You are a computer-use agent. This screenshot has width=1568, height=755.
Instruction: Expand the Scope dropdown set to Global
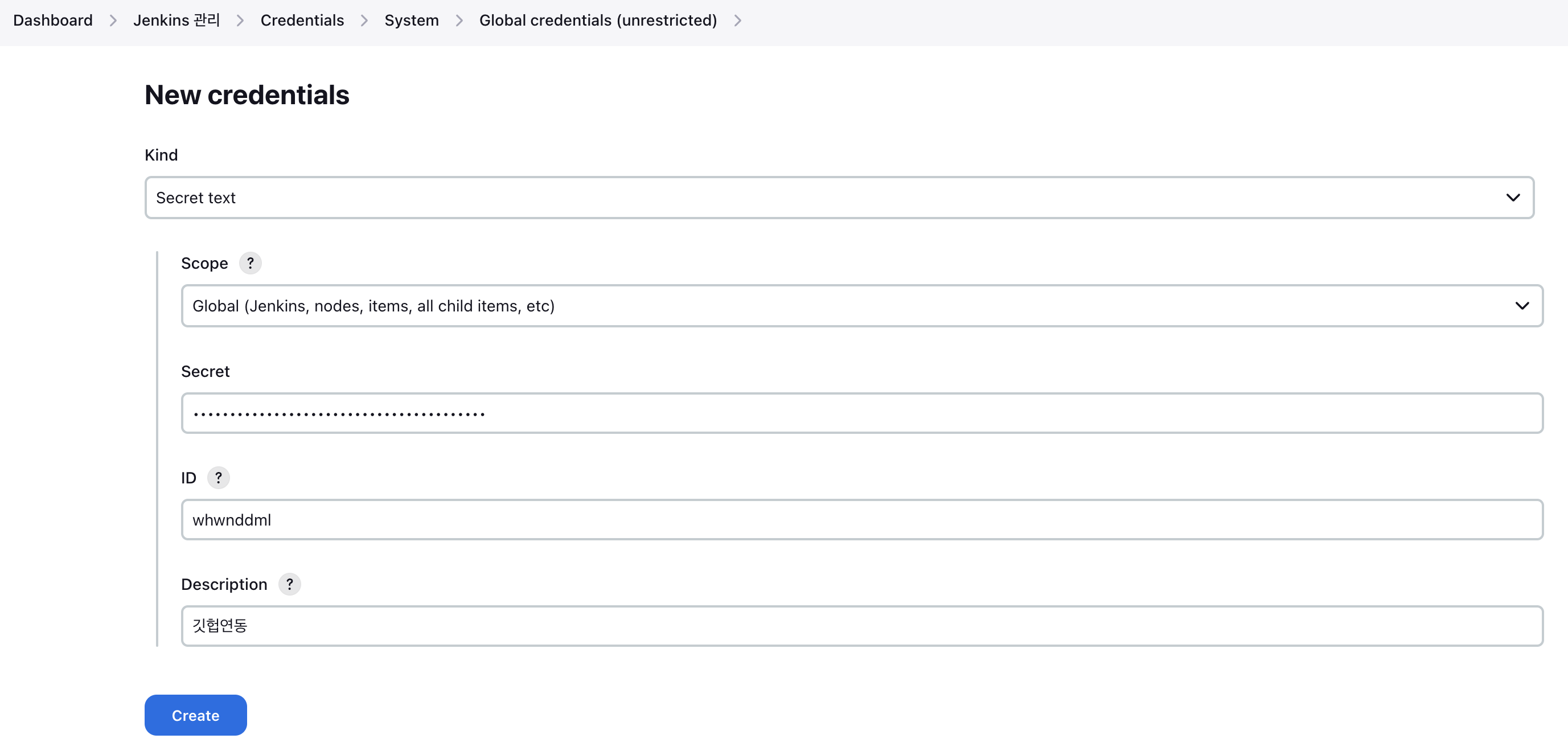tap(861, 306)
